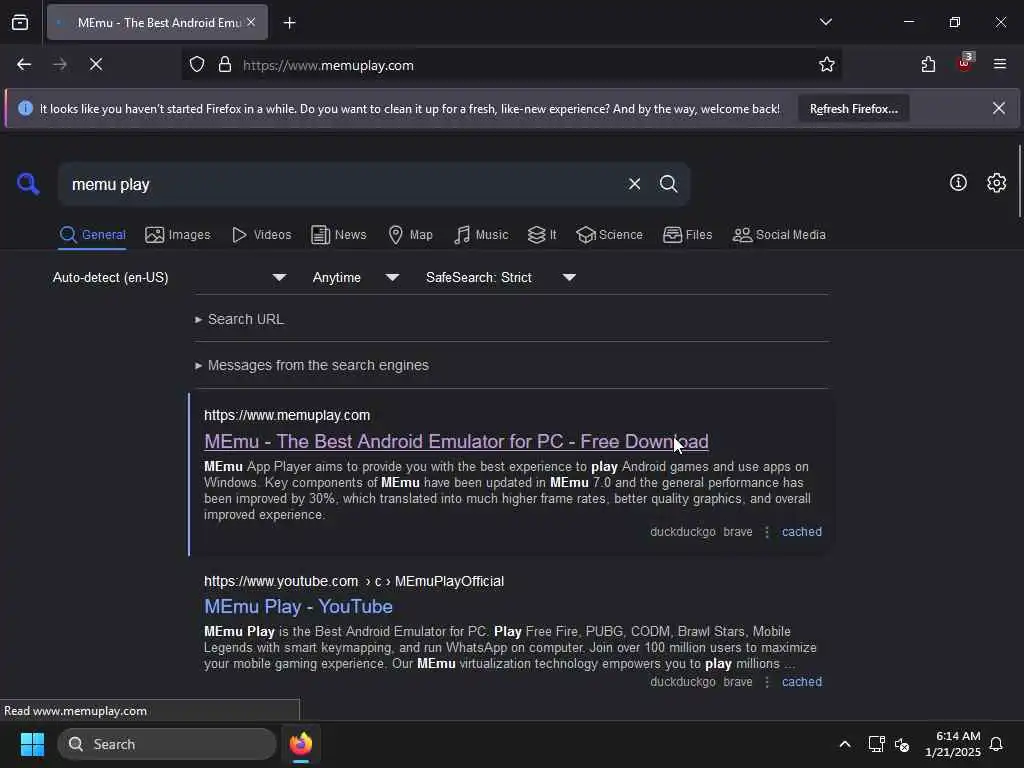Open a new browser tab
This screenshot has height=768, width=1024.
[x=289, y=23]
